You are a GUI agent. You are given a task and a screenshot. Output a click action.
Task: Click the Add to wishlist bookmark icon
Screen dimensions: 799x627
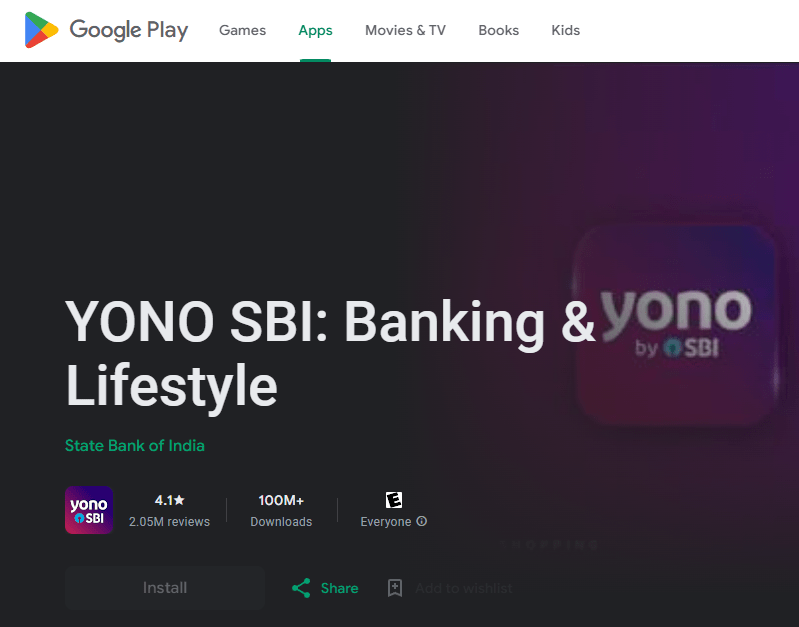[395, 588]
